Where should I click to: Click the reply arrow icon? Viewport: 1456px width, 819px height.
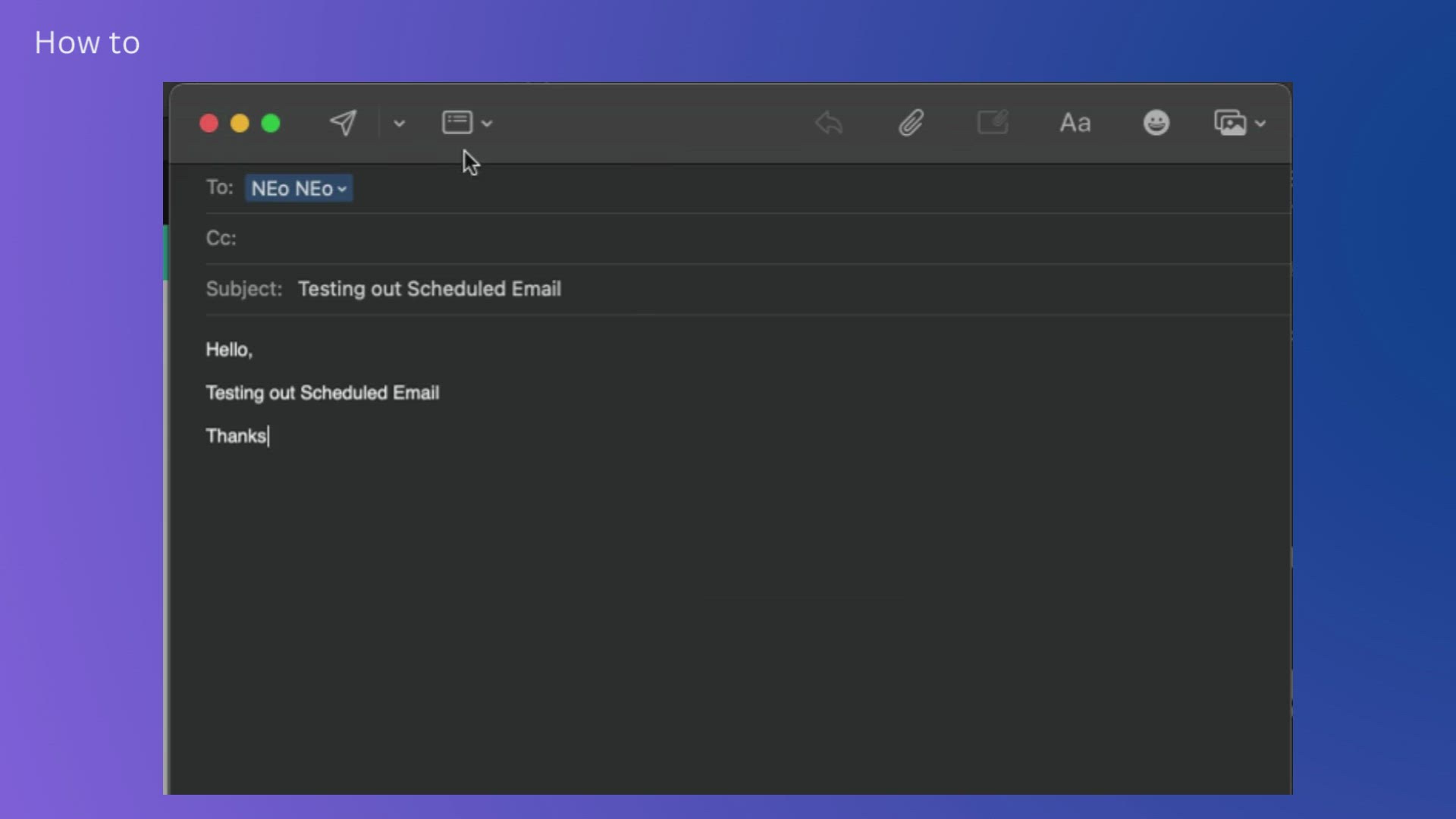(829, 123)
